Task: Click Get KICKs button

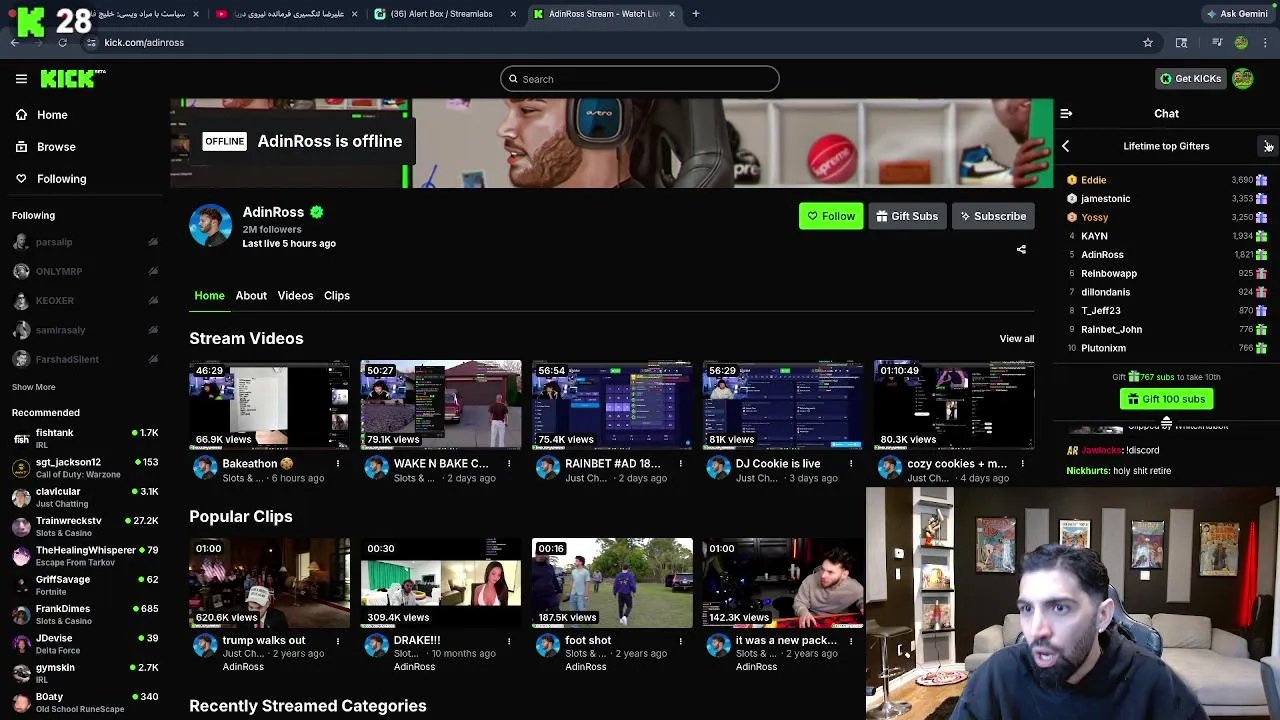Action: tap(1190, 79)
